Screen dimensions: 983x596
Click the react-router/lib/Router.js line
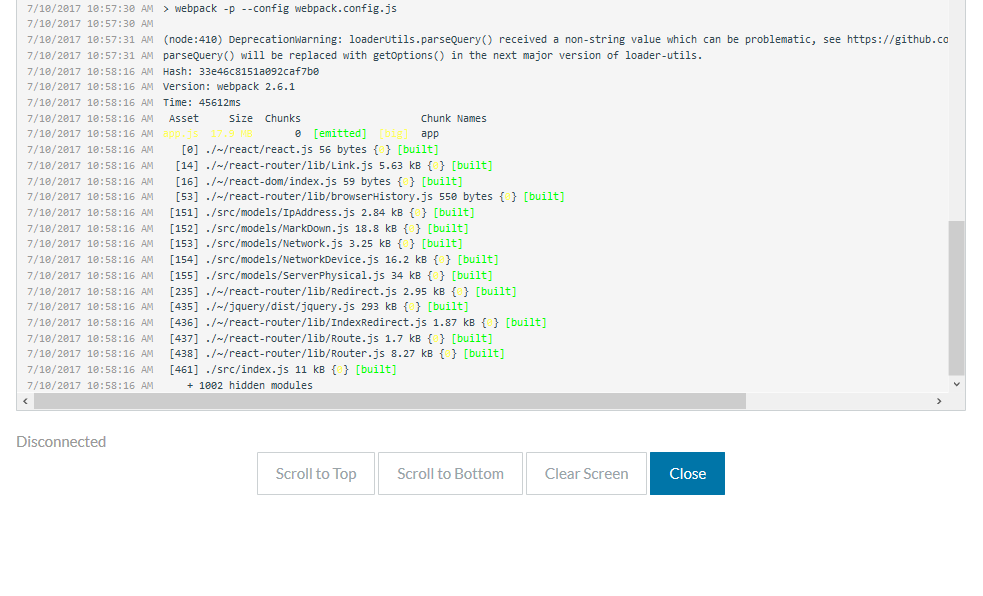pos(337,353)
